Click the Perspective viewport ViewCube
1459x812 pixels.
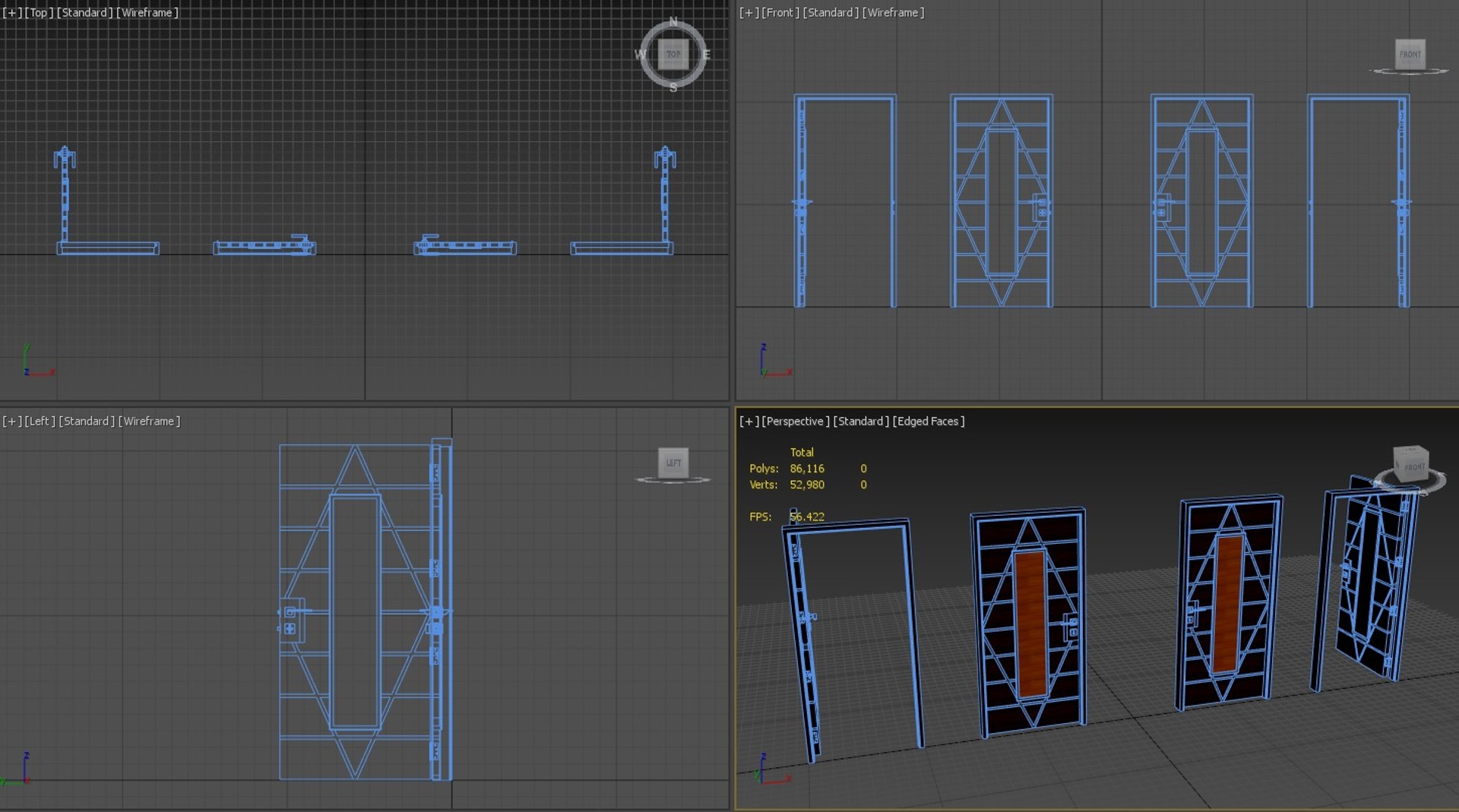click(1412, 465)
